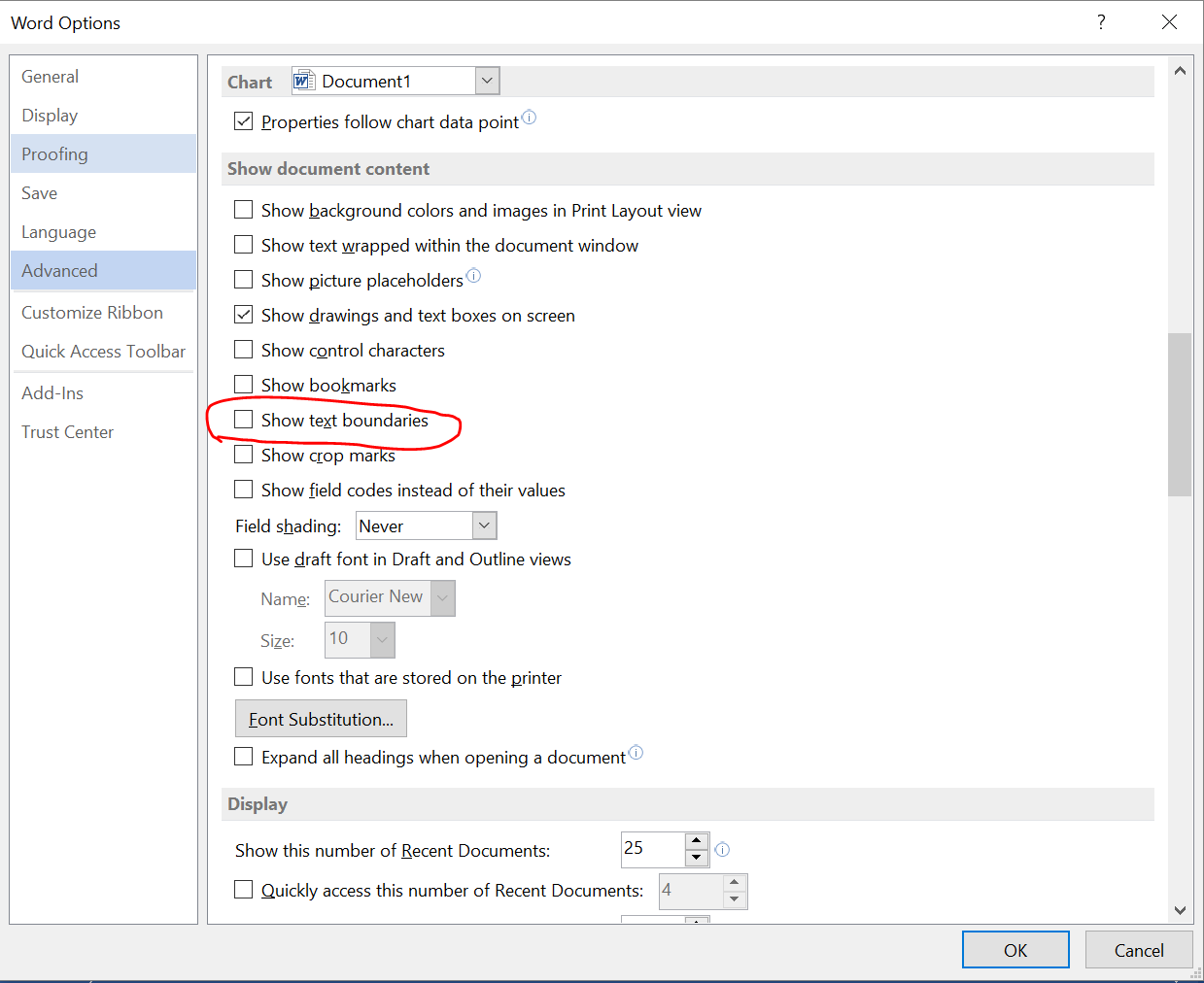Open the Proofing options category
The width and height of the screenshot is (1204, 983).
(x=103, y=154)
